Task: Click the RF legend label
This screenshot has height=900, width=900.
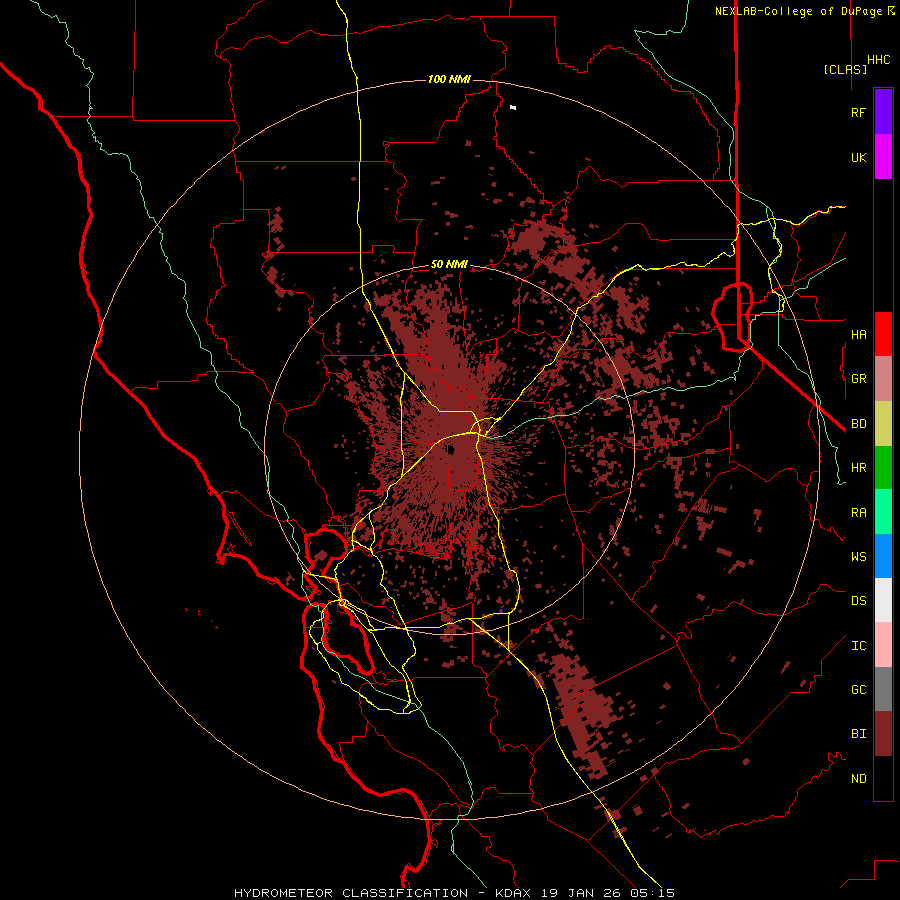Action: 858,112
